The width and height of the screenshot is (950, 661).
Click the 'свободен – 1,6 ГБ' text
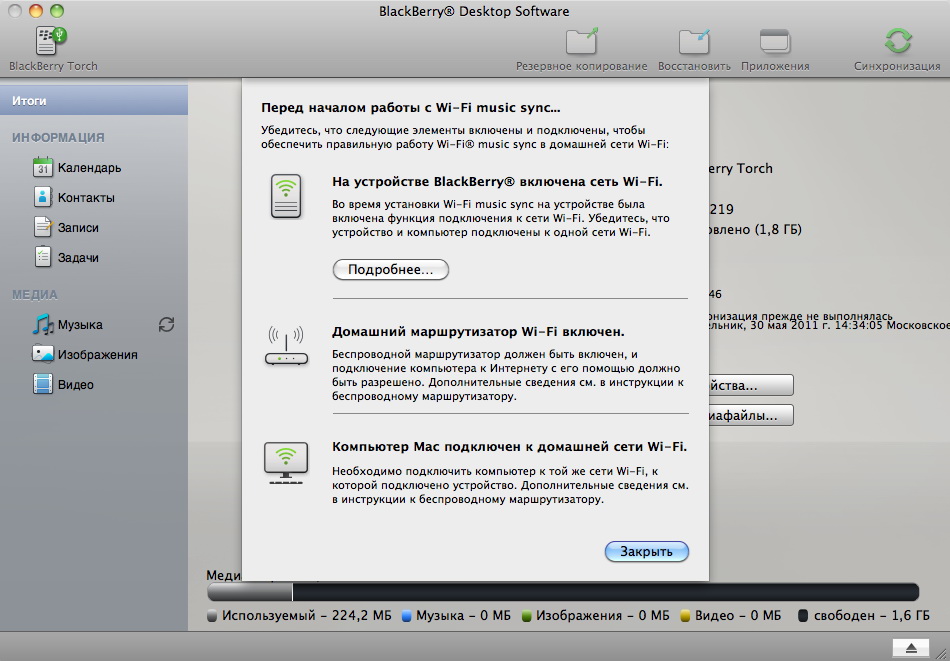(x=871, y=616)
